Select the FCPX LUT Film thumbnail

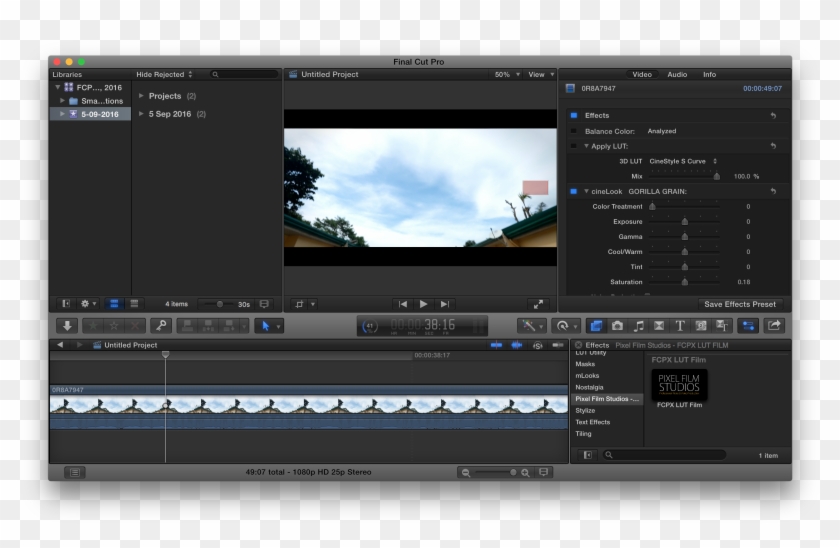point(679,385)
